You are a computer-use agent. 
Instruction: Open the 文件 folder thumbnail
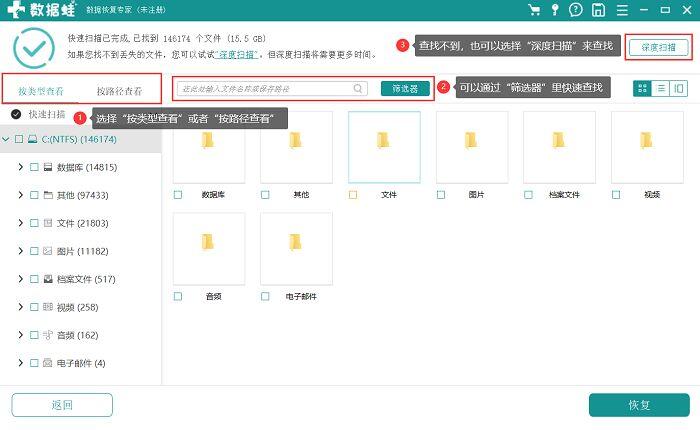[x=384, y=147]
